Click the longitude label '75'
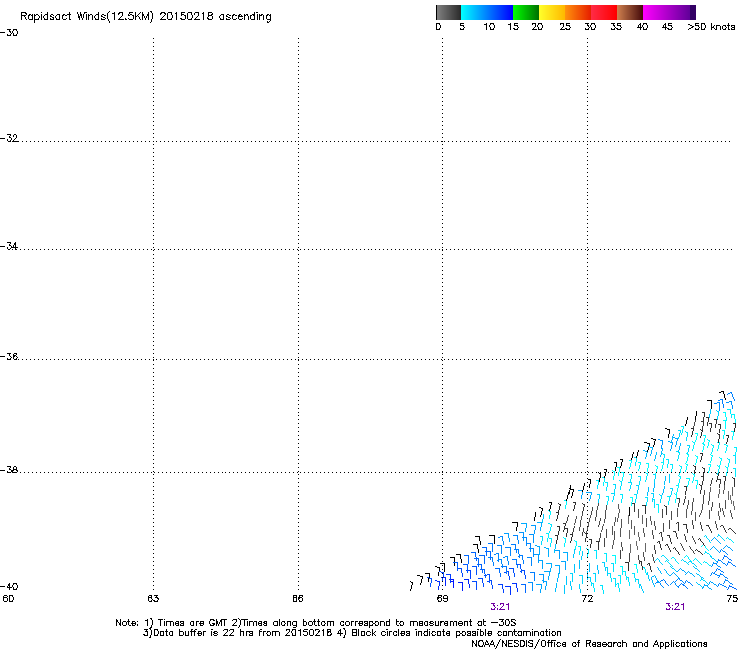The height and width of the screenshot is (650, 740). click(732, 599)
